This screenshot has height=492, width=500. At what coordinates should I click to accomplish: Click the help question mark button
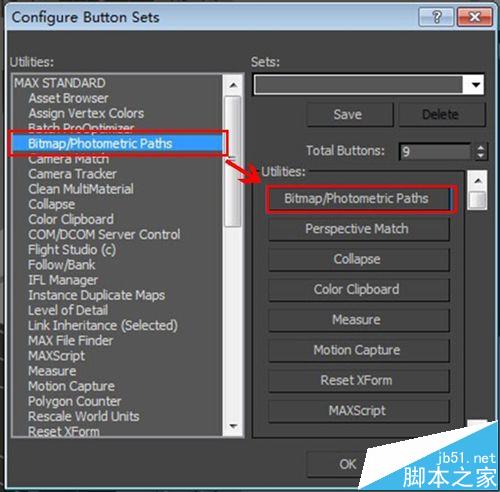[x=436, y=17]
